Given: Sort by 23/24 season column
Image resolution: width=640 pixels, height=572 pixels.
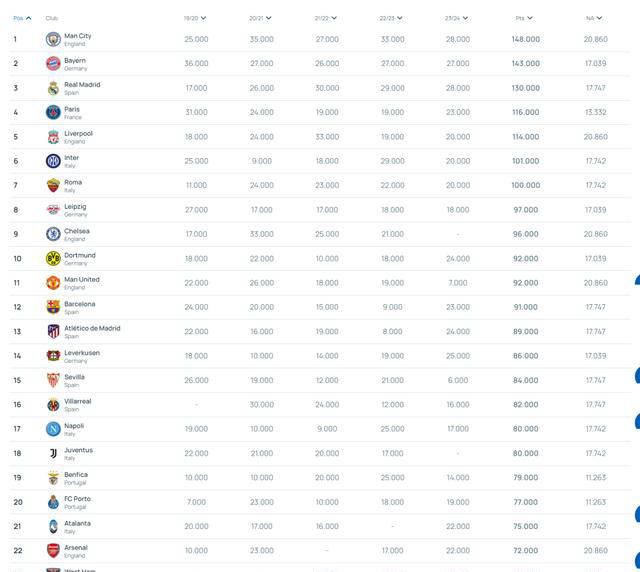Looking at the screenshot, I should click(x=457, y=18).
